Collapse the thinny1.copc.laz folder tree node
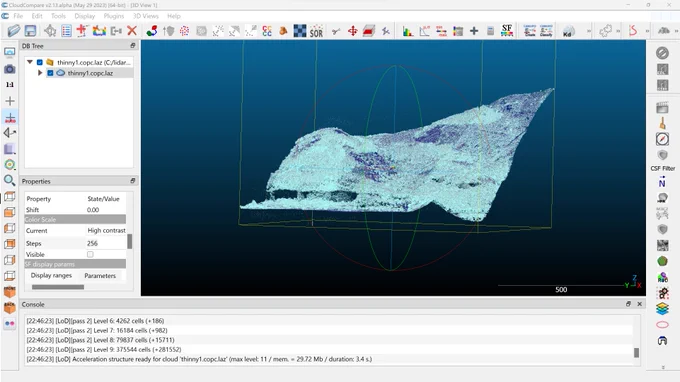Viewport: 680px width, 382px height. click(x=30, y=62)
